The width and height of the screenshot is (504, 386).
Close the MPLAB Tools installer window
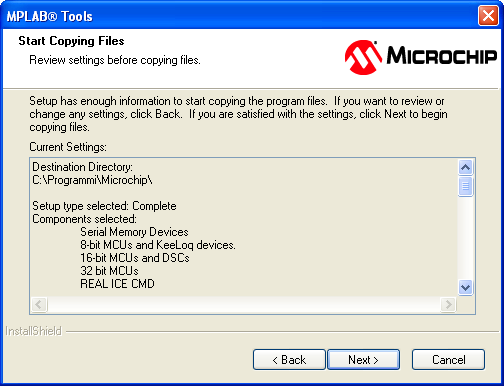pyautogui.click(x=488, y=16)
